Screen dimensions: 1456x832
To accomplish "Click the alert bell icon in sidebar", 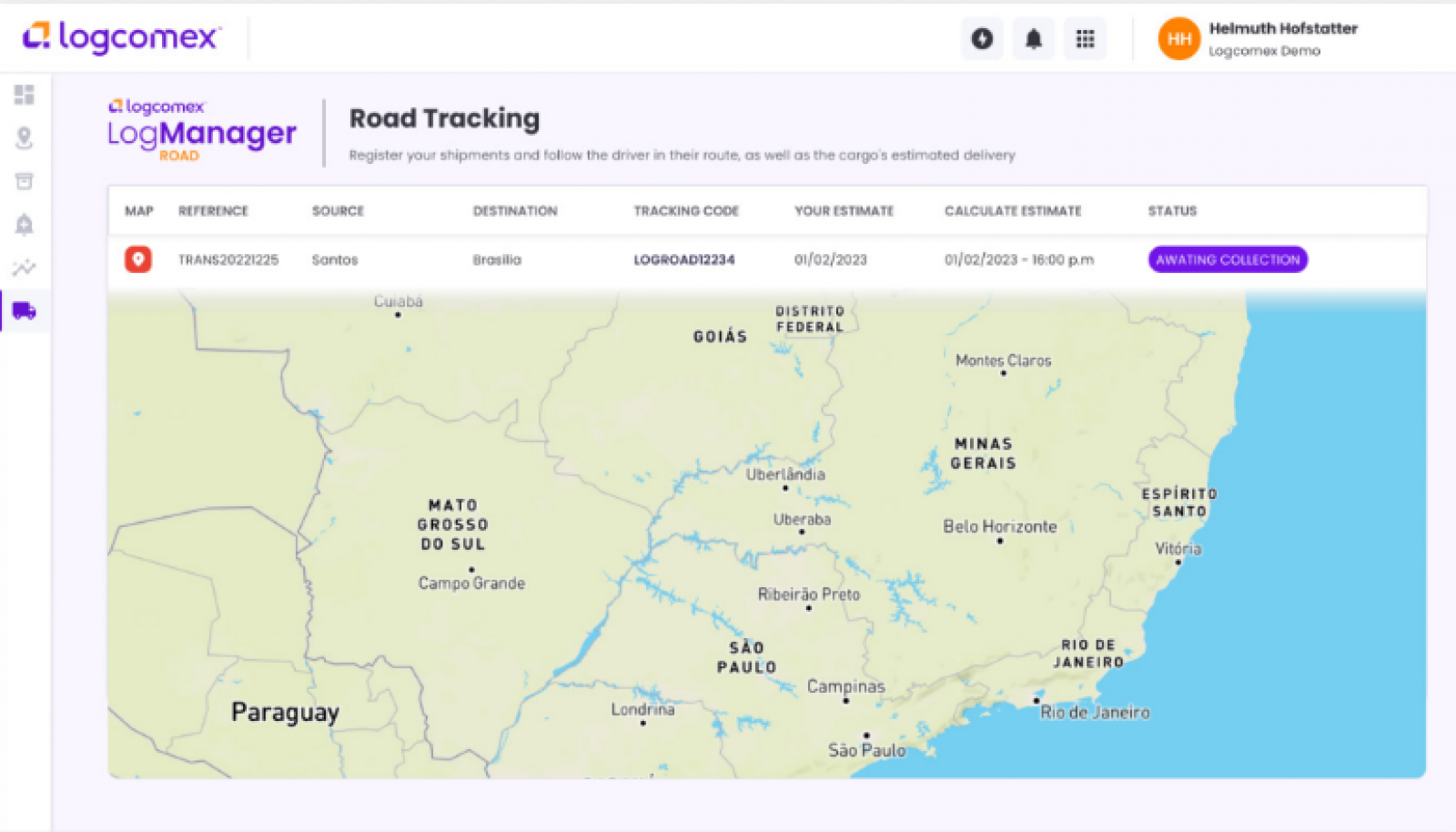I will (25, 224).
